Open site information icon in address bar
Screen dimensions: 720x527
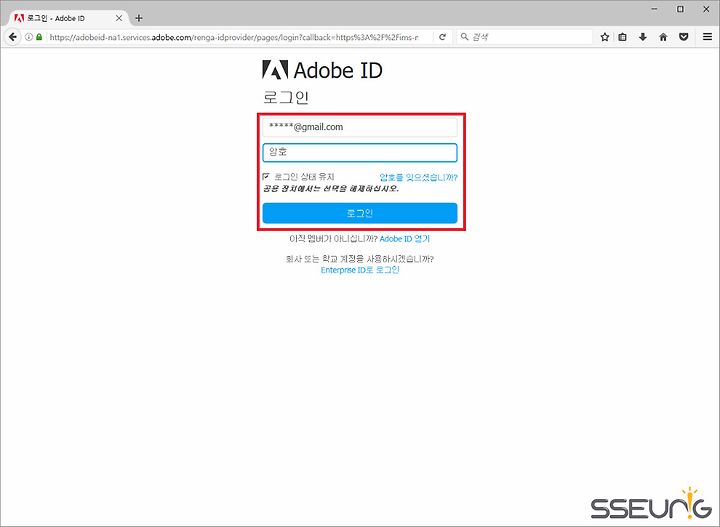point(28,37)
